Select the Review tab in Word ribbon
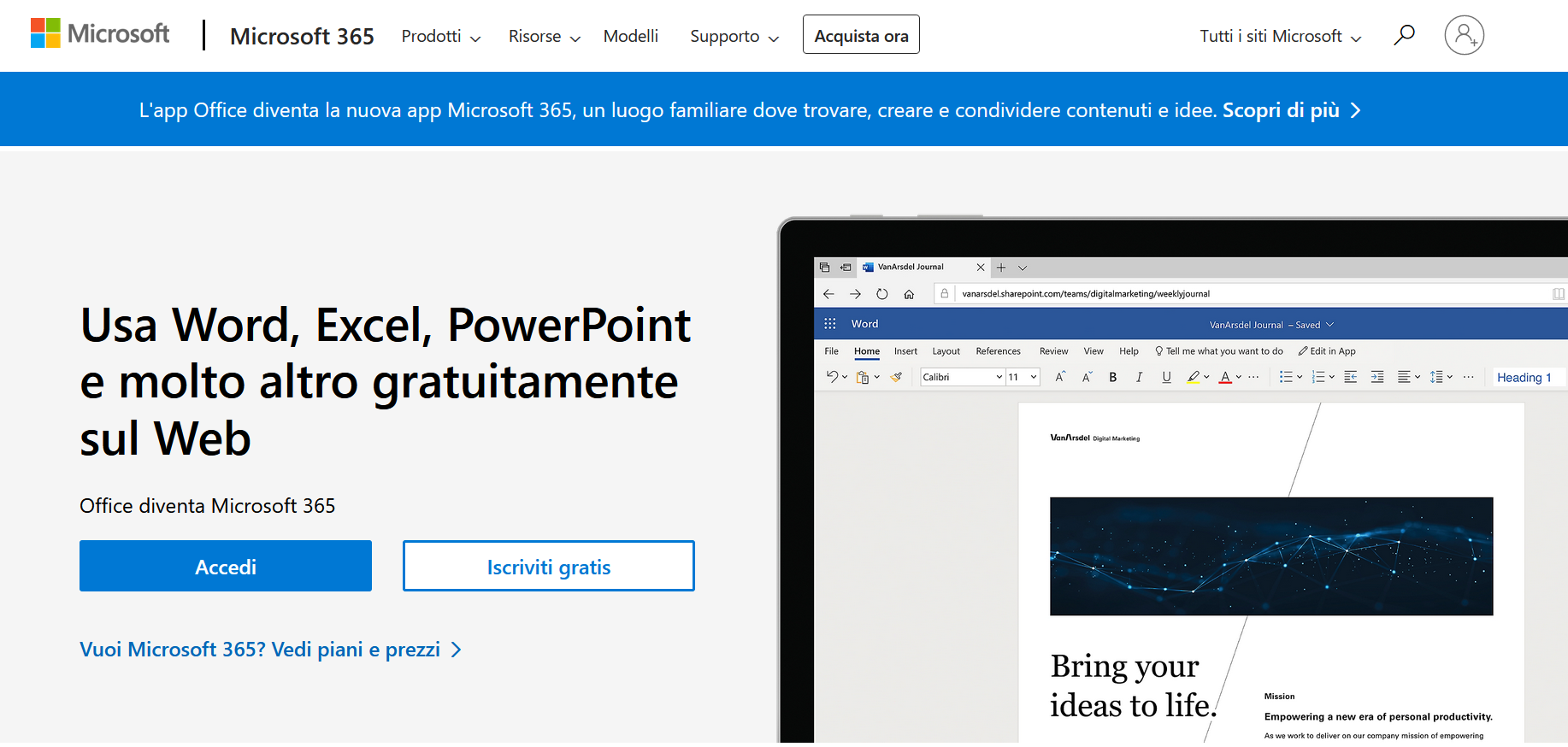 click(x=1053, y=351)
